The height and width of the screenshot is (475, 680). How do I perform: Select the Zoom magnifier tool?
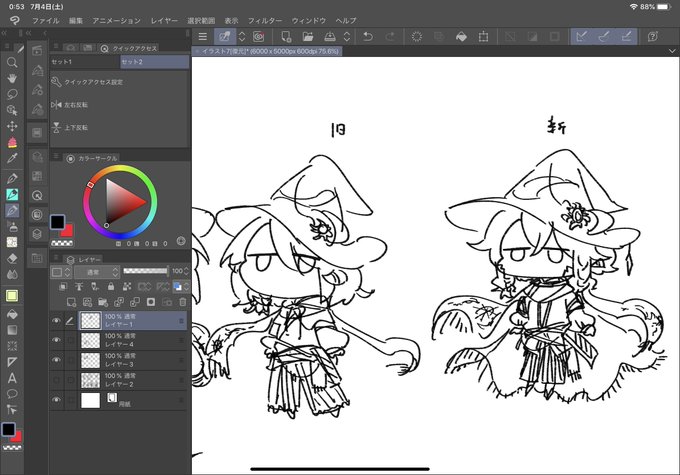point(12,62)
